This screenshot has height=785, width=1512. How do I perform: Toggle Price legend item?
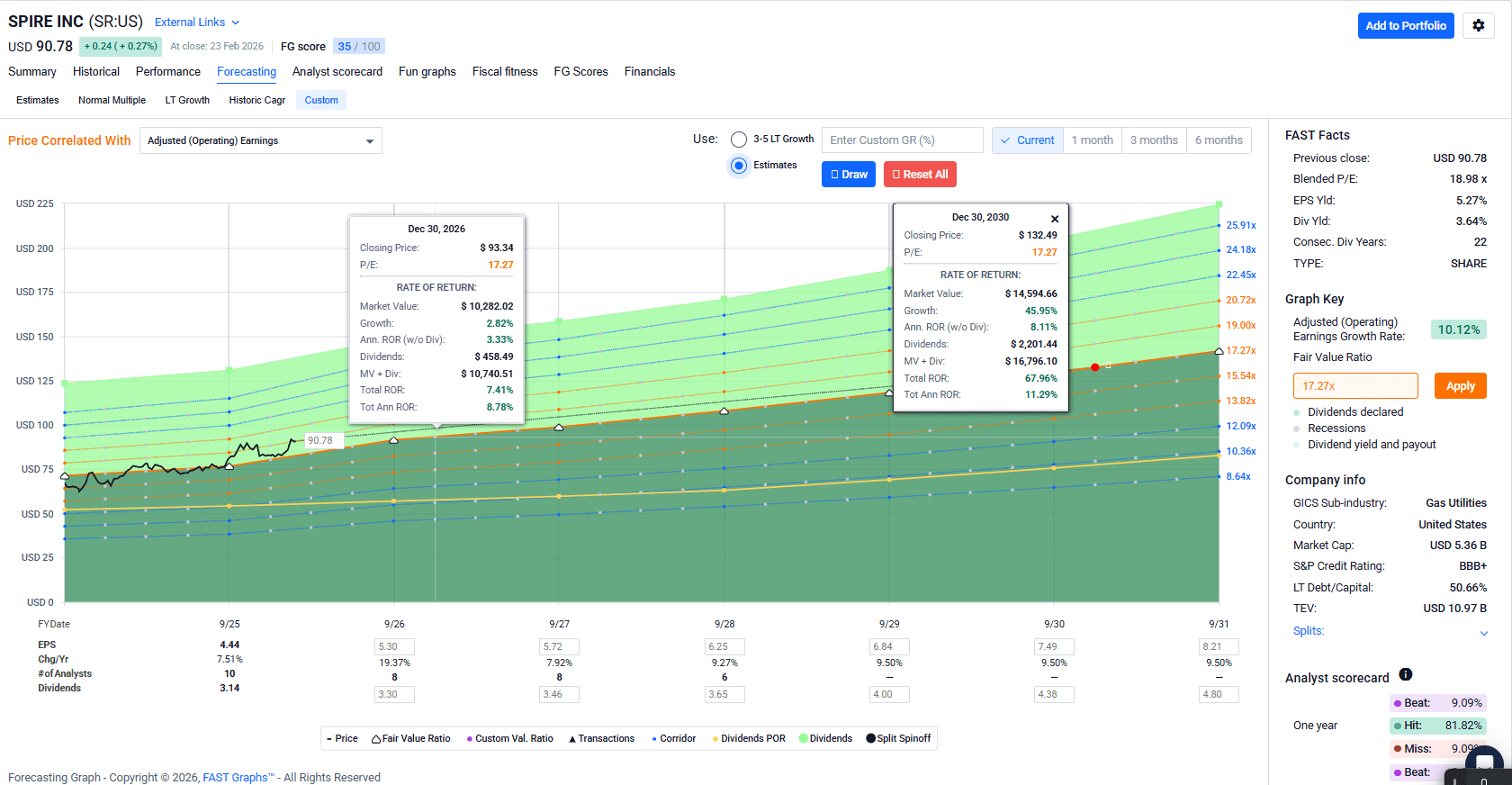tap(342, 738)
